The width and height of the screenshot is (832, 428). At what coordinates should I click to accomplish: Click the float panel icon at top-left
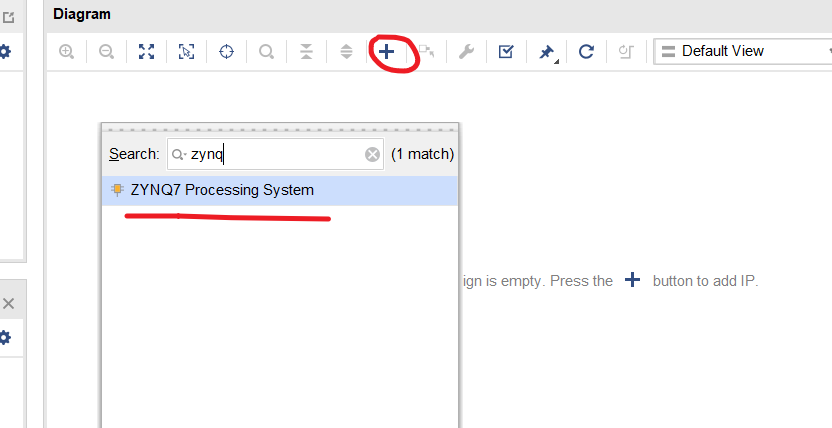(8, 18)
